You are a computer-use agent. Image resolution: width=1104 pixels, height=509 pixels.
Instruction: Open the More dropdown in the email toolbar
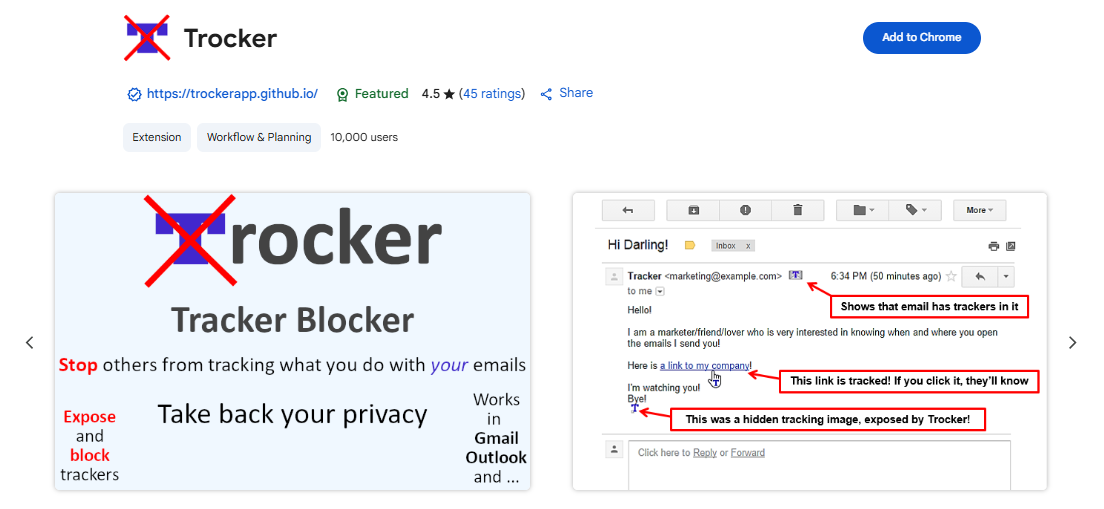point(976,210)
